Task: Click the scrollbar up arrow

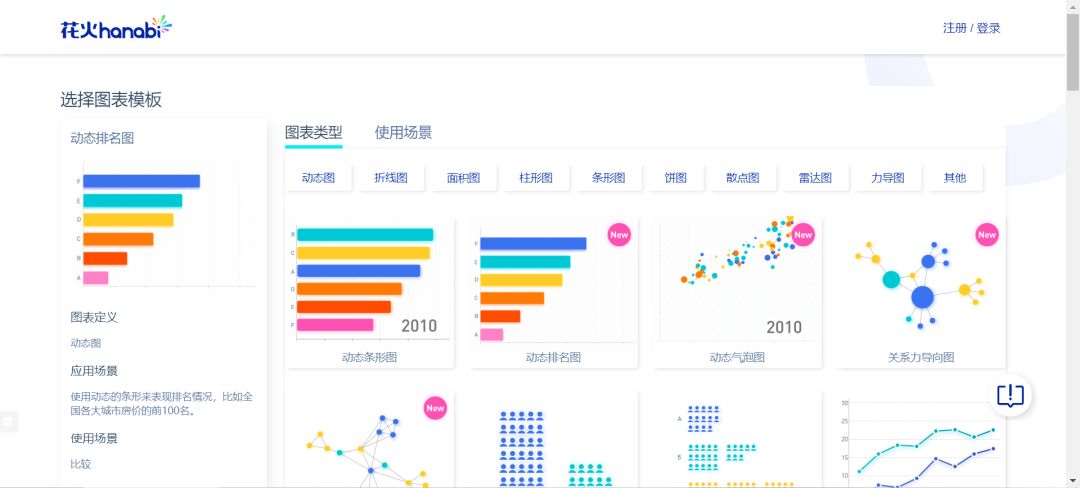Action: 1072,6
